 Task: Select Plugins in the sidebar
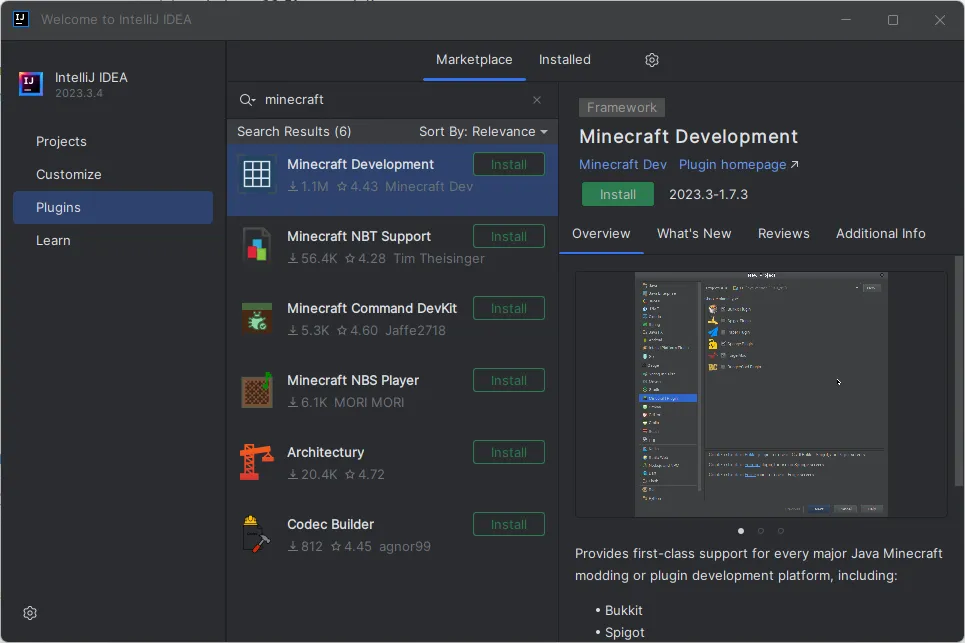(x=113, y=207)
